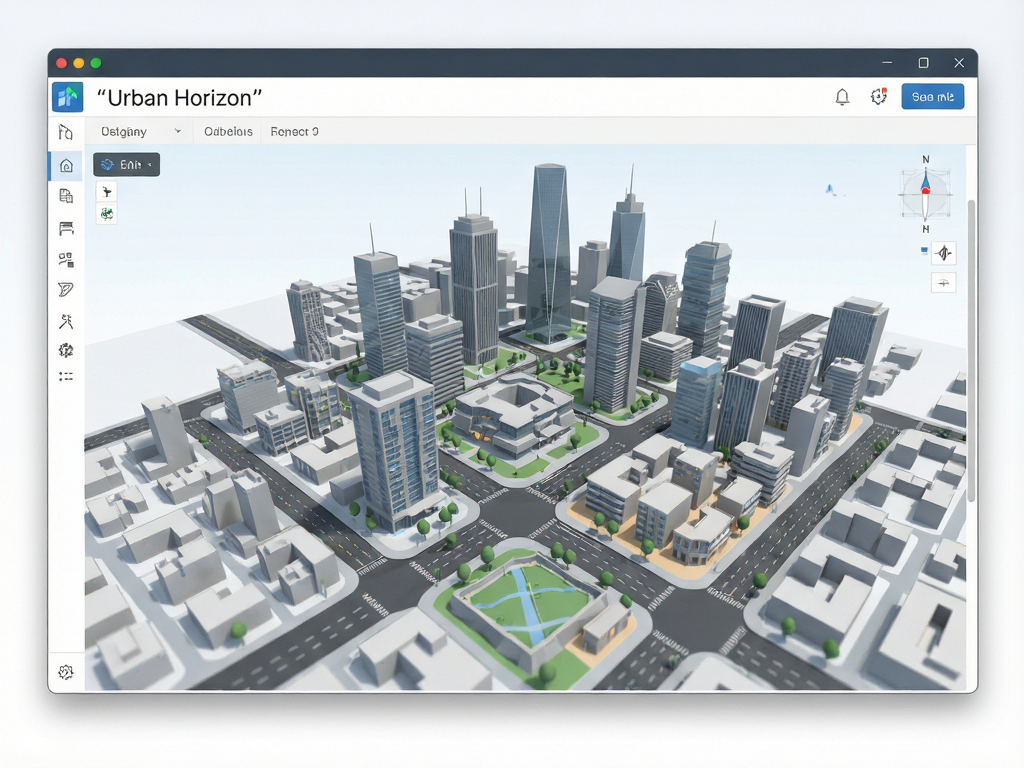Open the settings gear at sidebar bottom
The image size is (1024, 768).
66,672
